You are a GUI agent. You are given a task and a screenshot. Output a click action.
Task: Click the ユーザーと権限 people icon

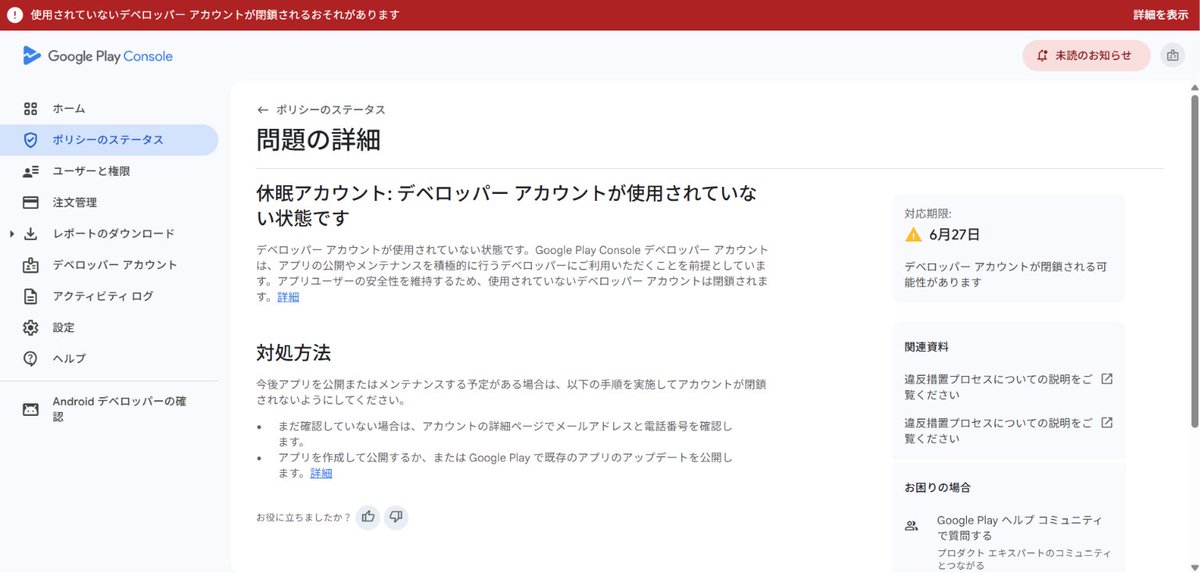31,171
